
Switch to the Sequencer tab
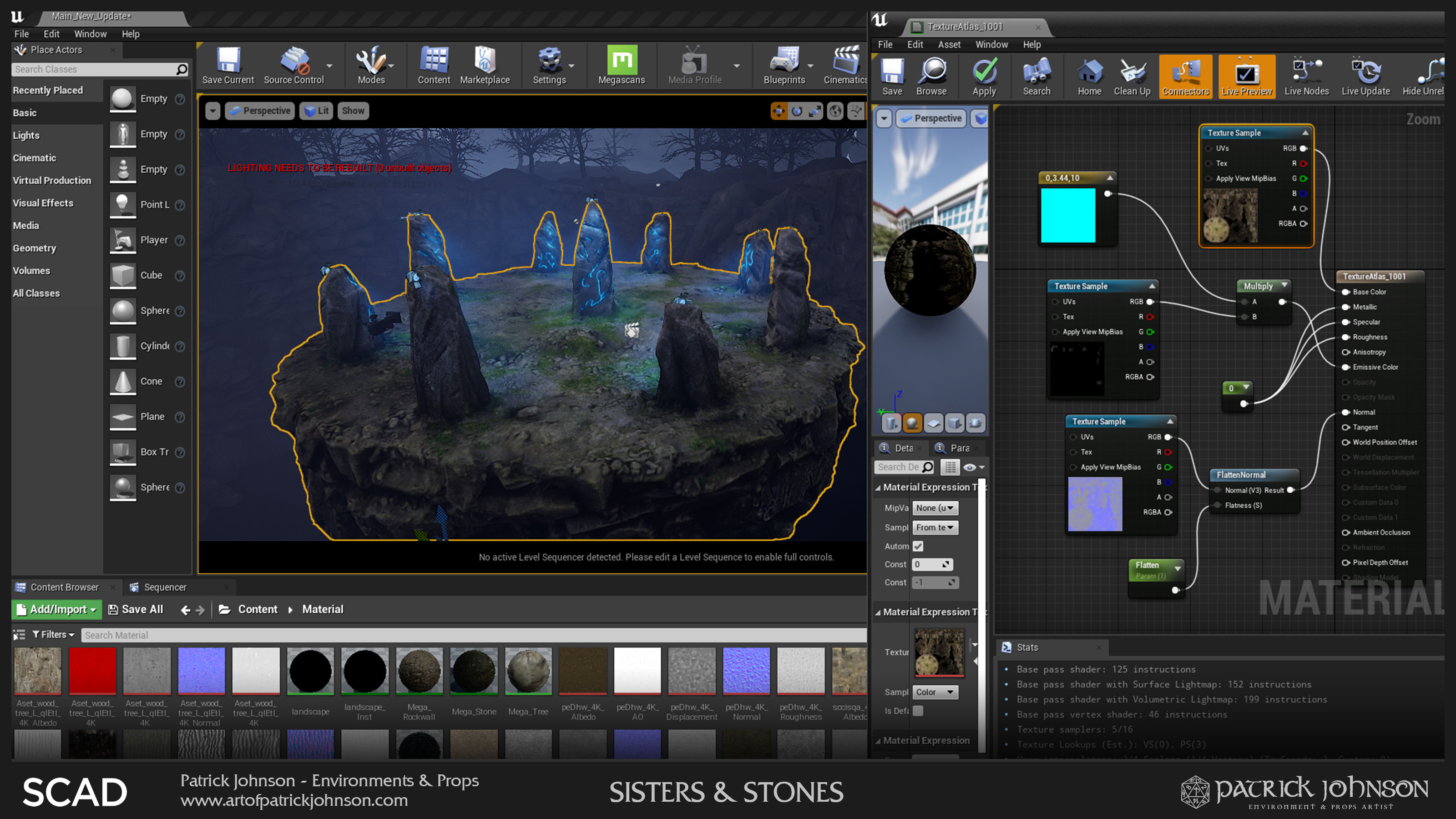(164, 587)
